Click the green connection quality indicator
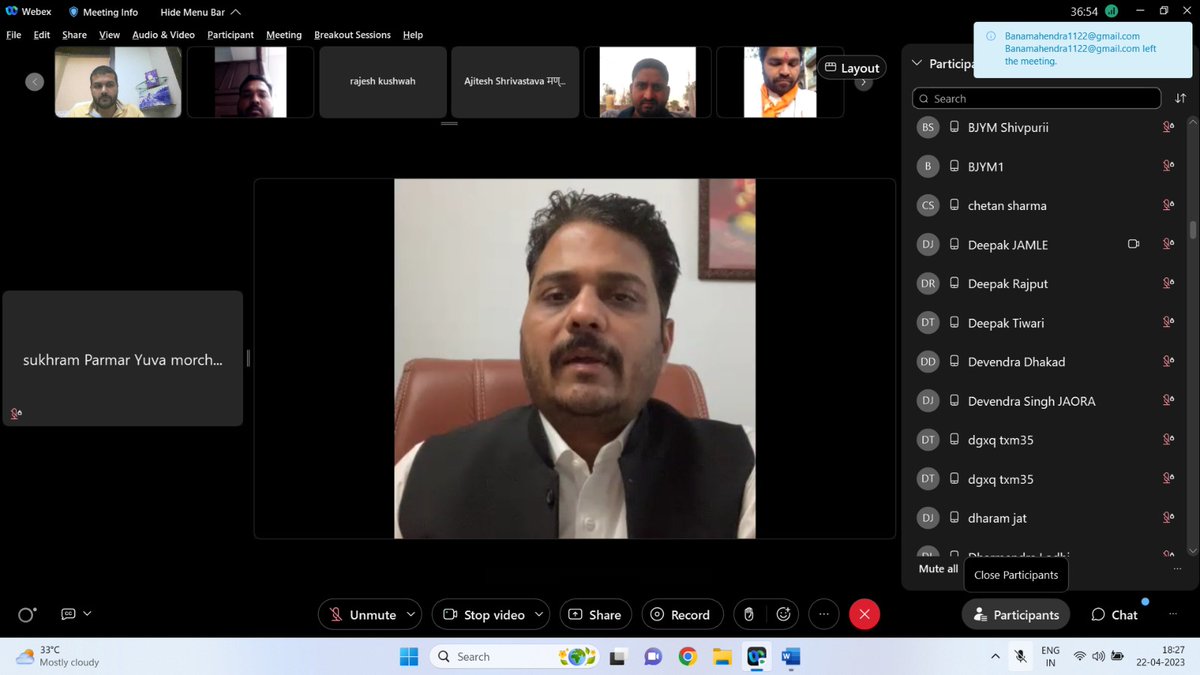 pyautogui.click(x=1110, y=11)
